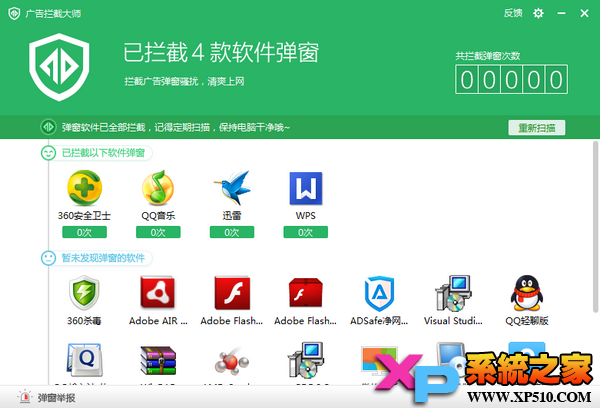
Task: Click the round icon beside the status message
Action: [x=49, y=127]
